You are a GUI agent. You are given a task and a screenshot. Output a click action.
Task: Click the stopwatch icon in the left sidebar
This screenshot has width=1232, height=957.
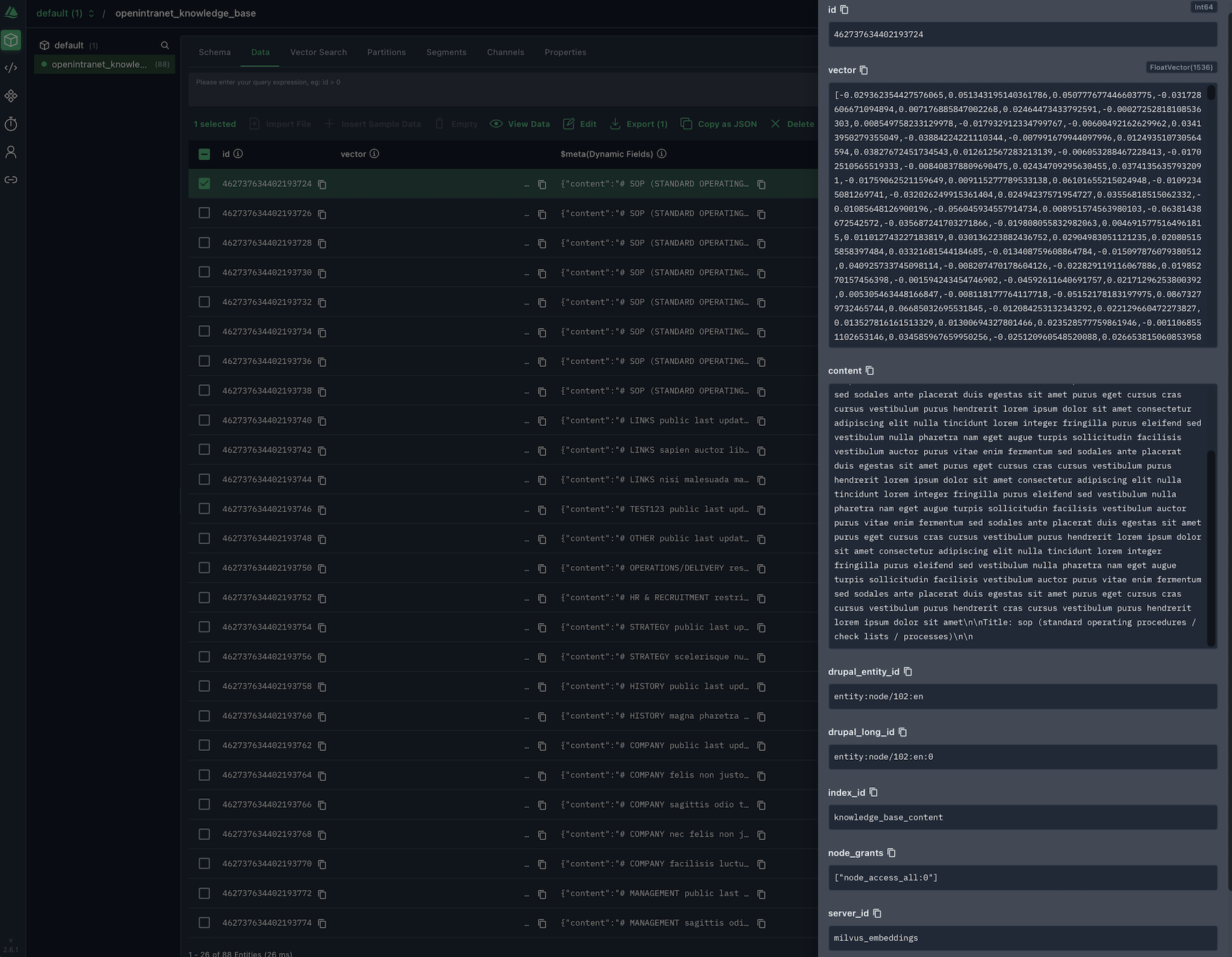[x=11, y=124]
